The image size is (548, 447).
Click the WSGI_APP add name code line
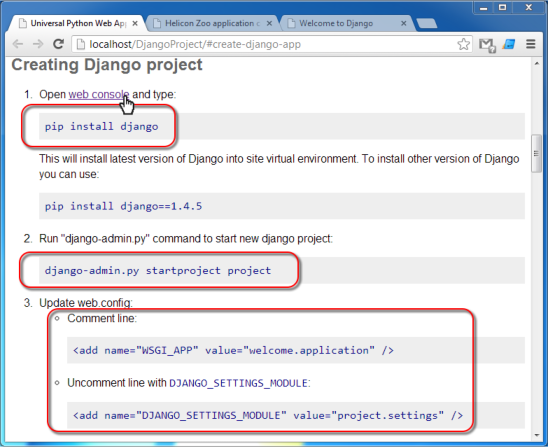[233, 350]
